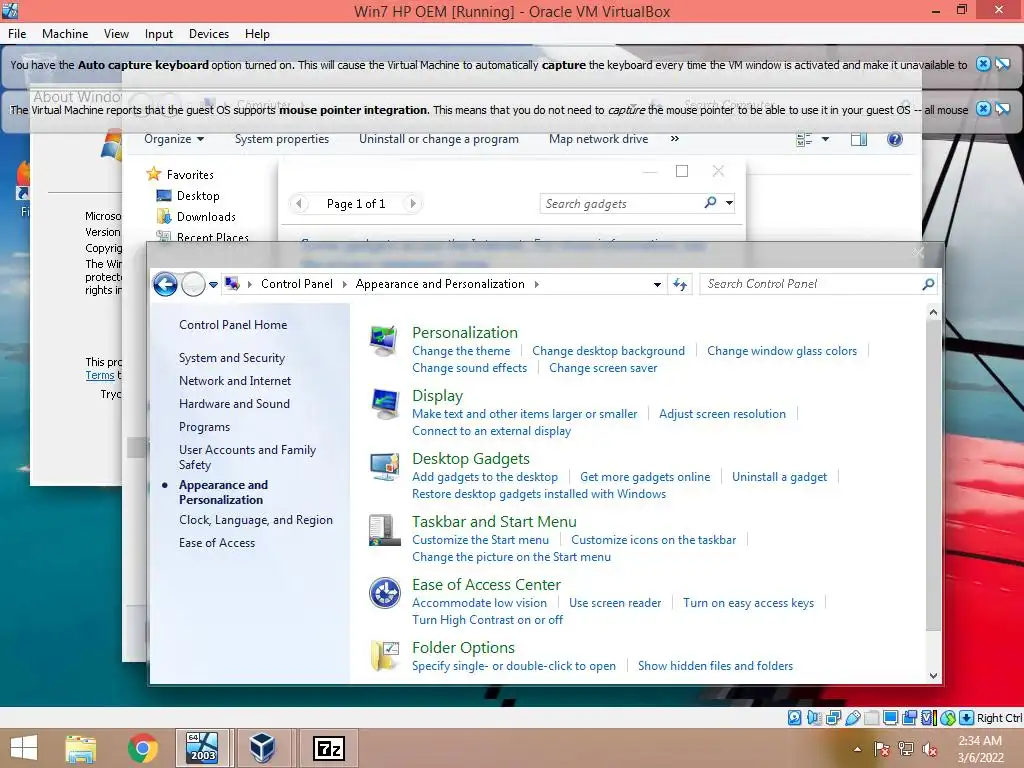This screenshot has width=1024, height=768.
Task: Click Show hidden files and folders link
Action: 715,666
